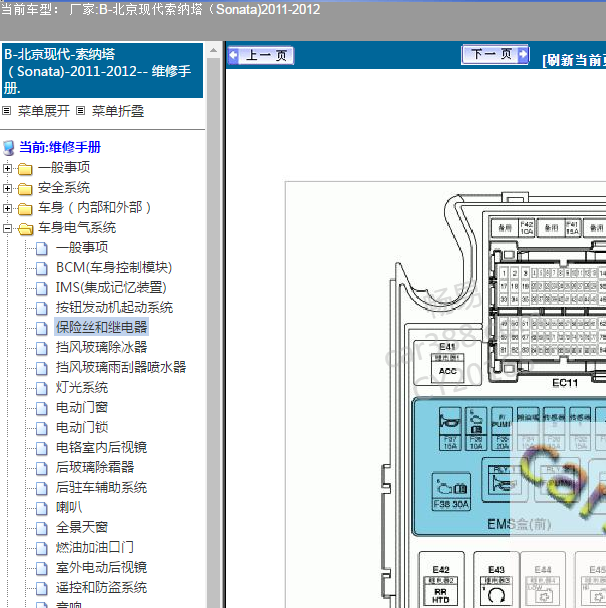The height and width of the screenshot is (608, 606).
Task: Open 全景天窗 page
Action: tap(82, 527)
